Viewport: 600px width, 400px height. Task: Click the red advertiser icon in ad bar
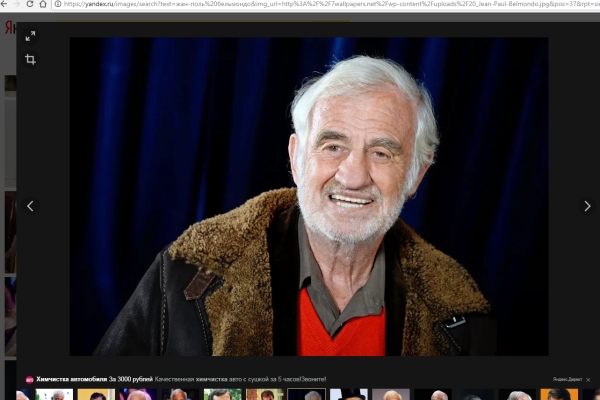click(x=29, y=380)
